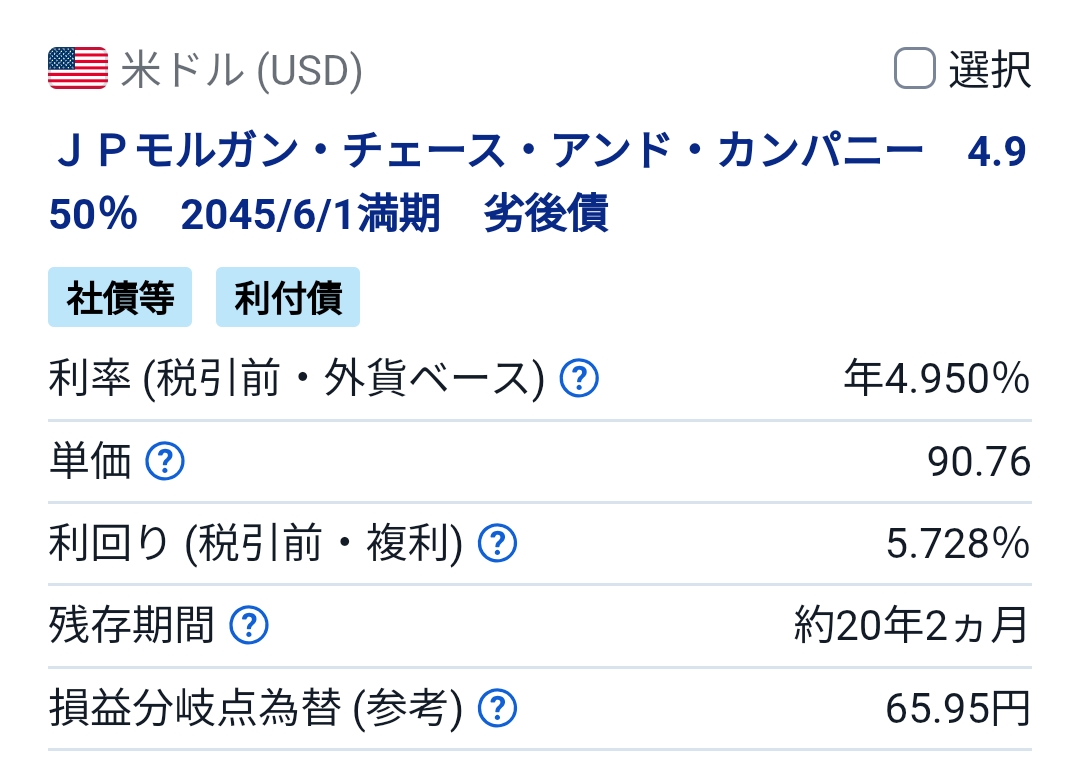Click the 単価 row label
The image size is (1080, 764).
point(90,462)
